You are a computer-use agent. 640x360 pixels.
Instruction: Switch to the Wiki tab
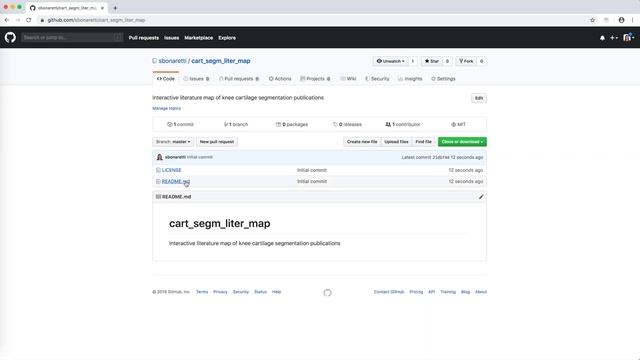[x=349, y=79]
